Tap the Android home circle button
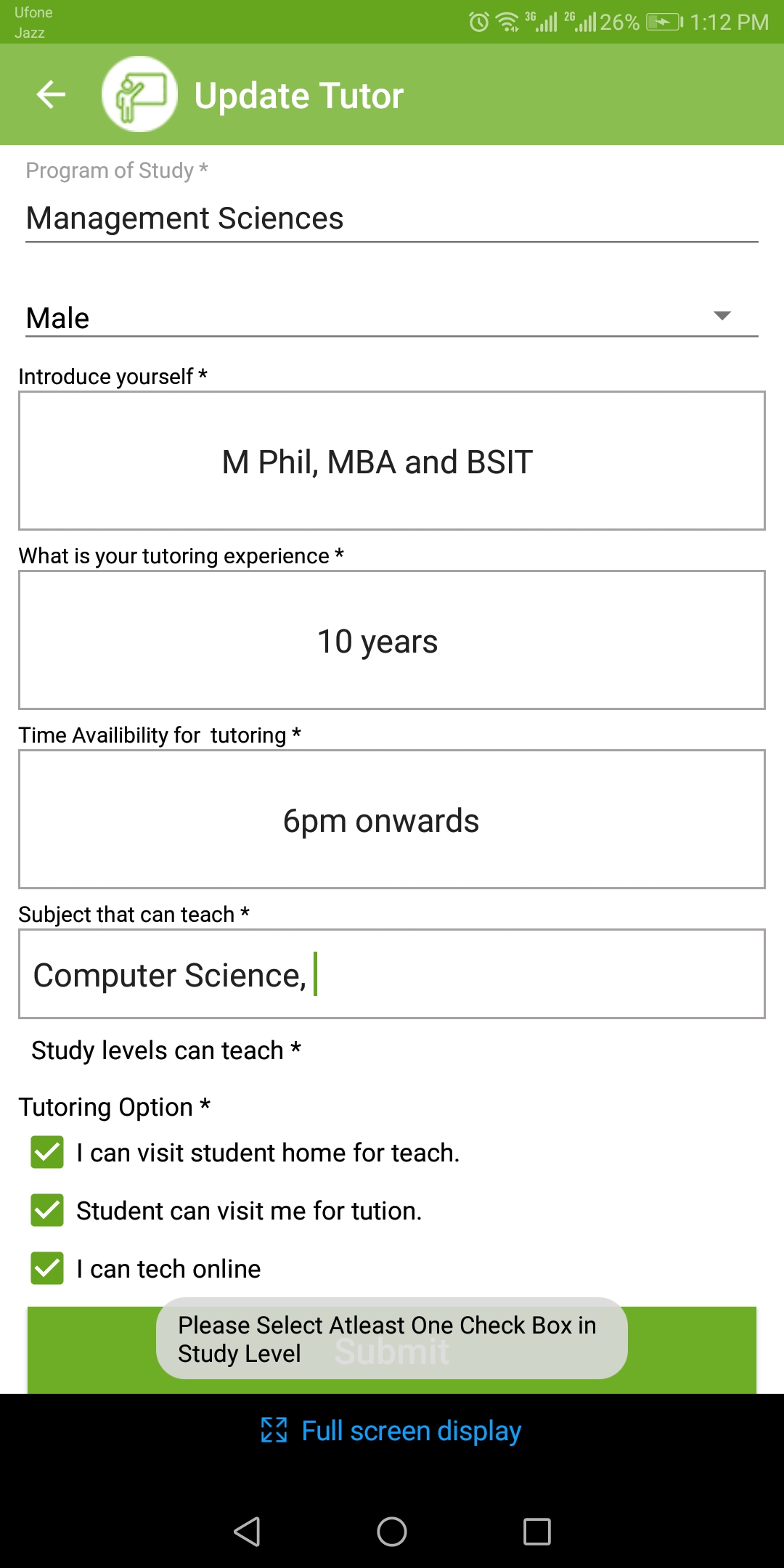 [x=392, y=1532]
